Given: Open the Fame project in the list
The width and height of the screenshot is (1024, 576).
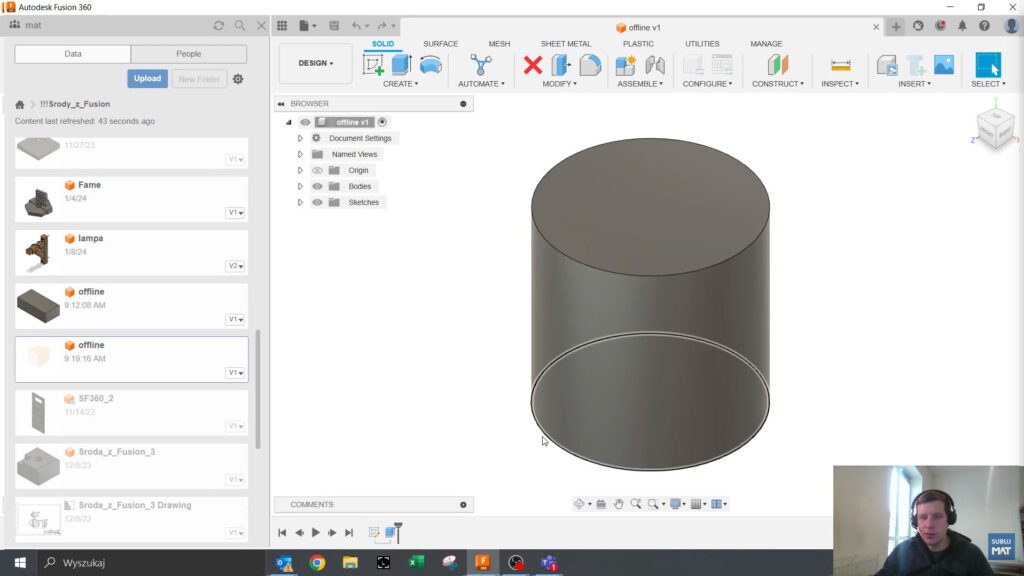Looking at the screenshot, I should pyautogui.click(x=130, y=198).
